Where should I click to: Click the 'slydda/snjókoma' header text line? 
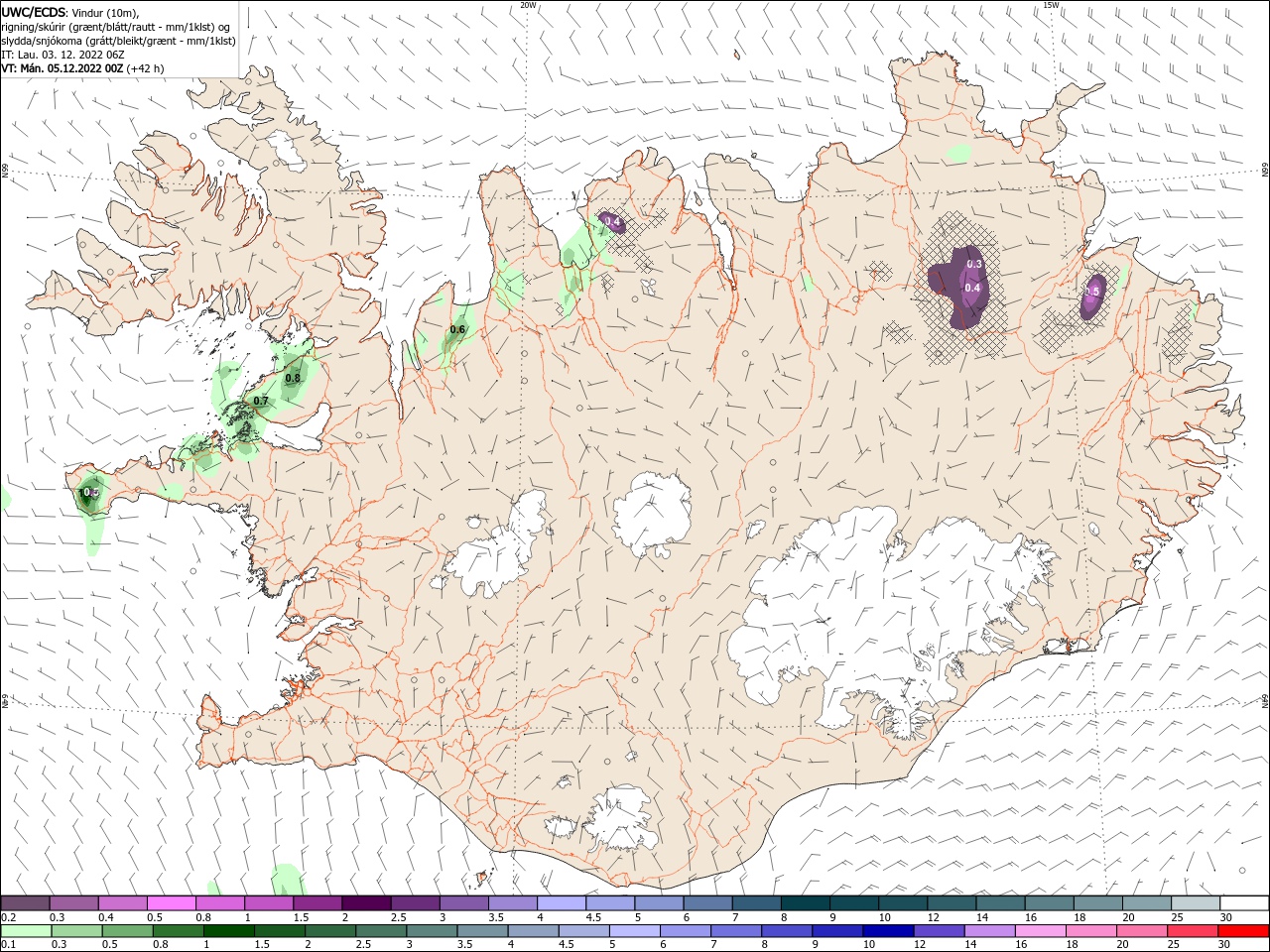point(118,41)
